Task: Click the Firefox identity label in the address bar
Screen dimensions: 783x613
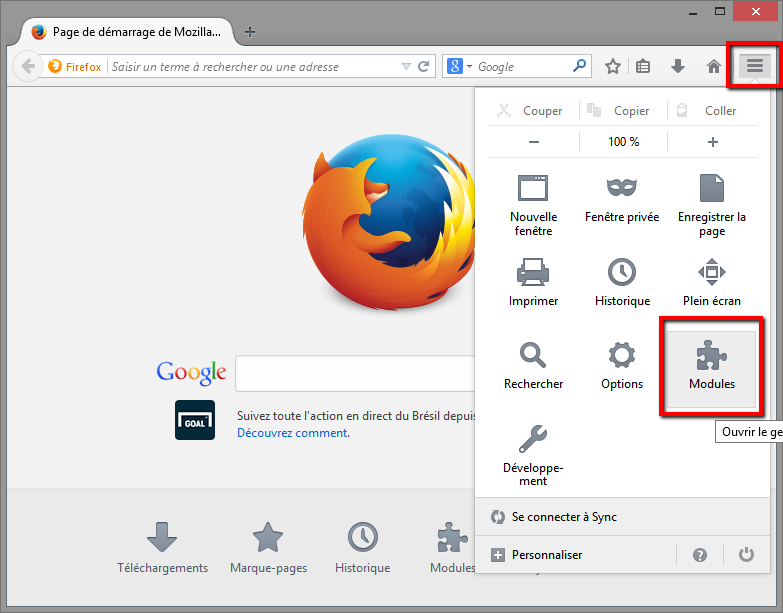Action: click(75, 66)
